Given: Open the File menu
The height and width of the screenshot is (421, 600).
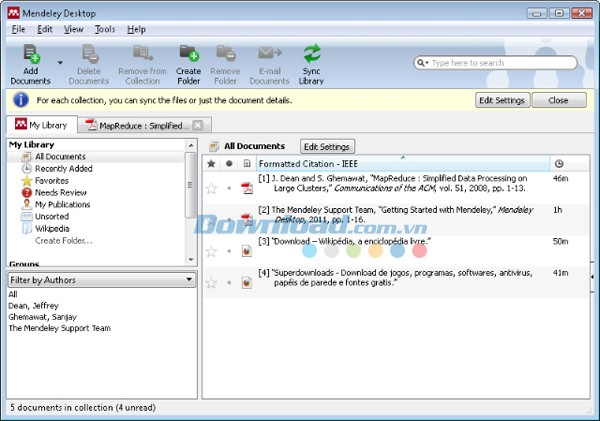Looking at the screenshot, I should pyautogui.click(x=18, y=29).
